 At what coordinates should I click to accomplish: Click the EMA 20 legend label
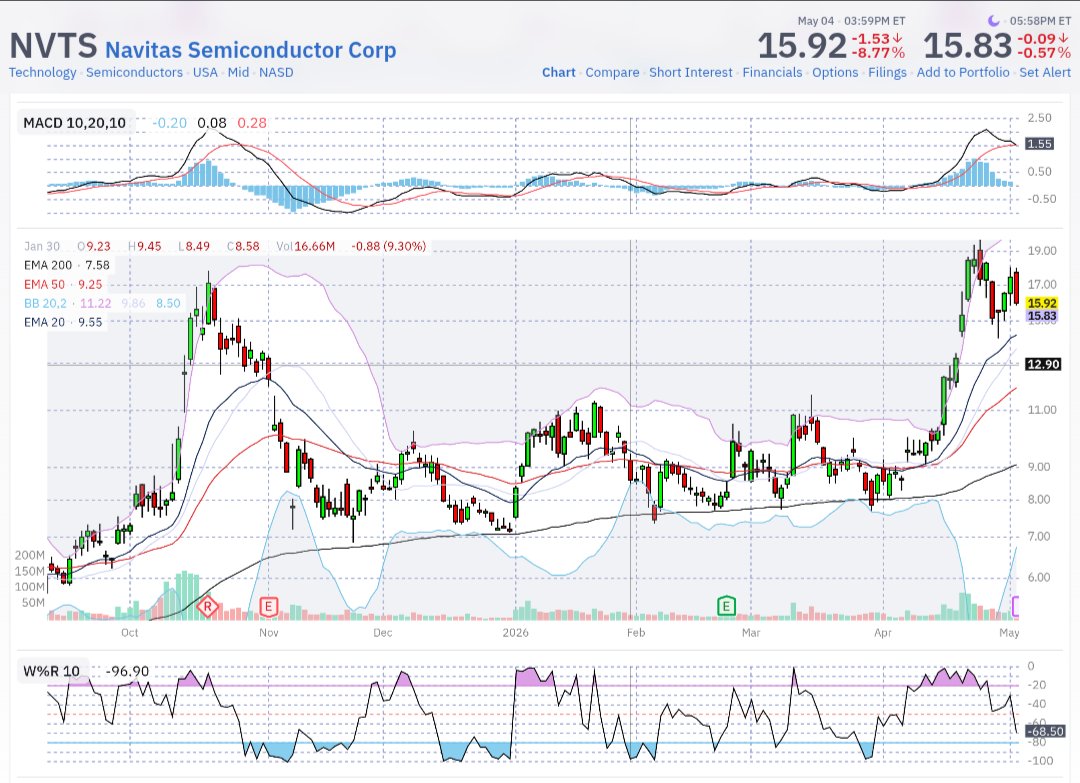coord(44,322)
